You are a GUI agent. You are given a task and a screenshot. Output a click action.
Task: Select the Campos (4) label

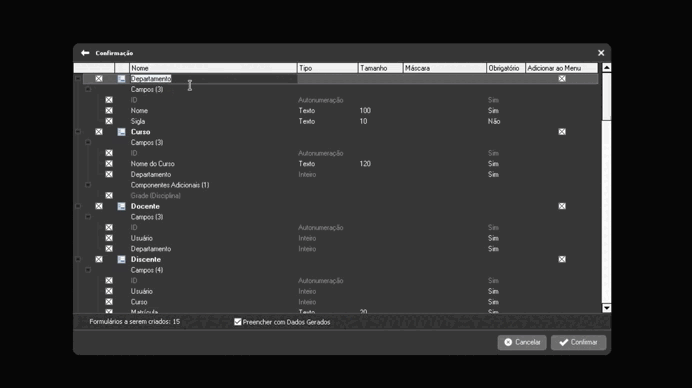[x=147, y=270]
